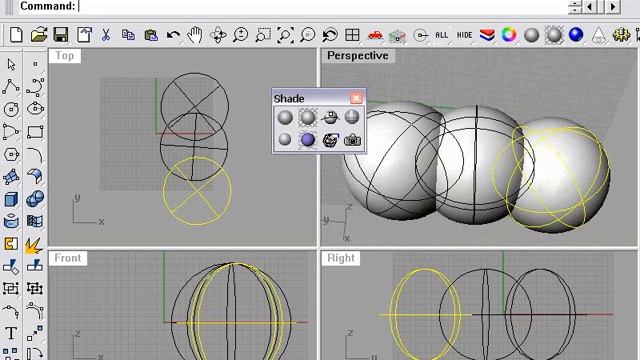
Task: Select the Pan hand tool
Action: pyautogui.click(x=195, y=35)
